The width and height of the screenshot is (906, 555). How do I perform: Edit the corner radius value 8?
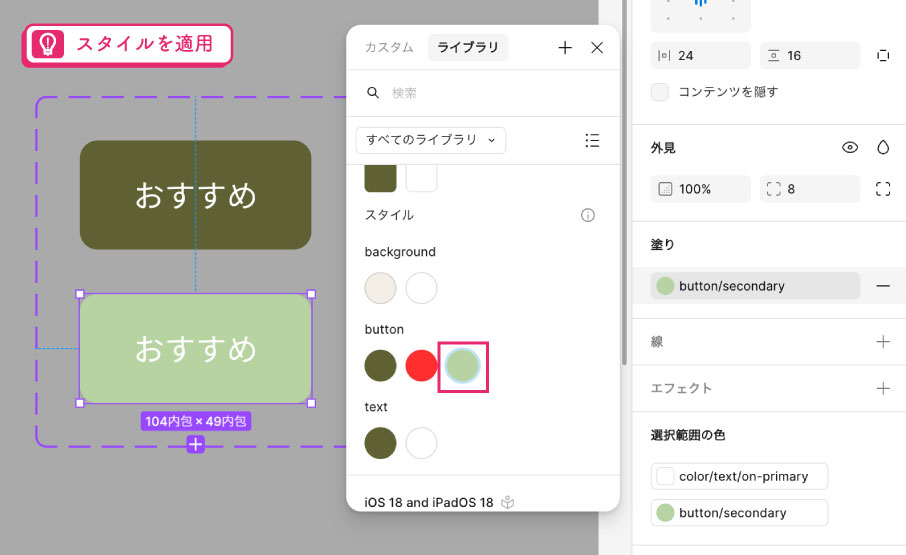(810, 189)
